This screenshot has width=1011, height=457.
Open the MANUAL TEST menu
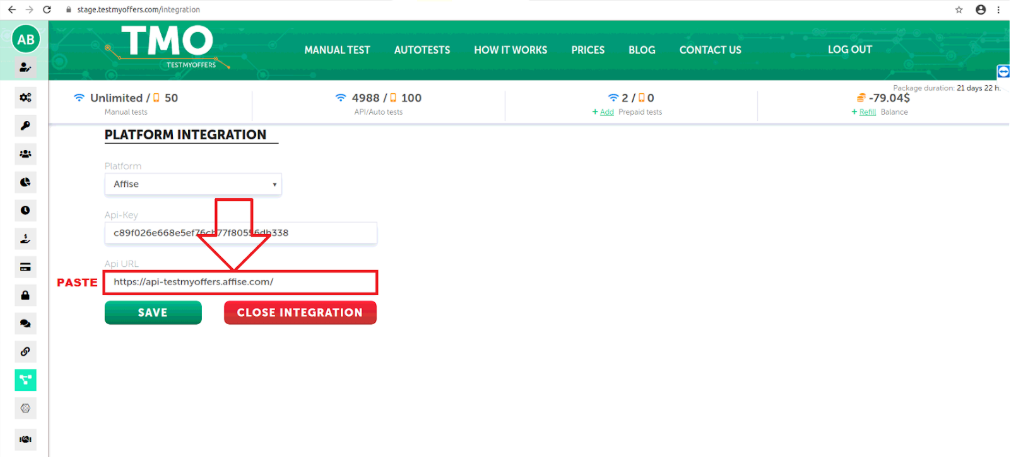337,50
